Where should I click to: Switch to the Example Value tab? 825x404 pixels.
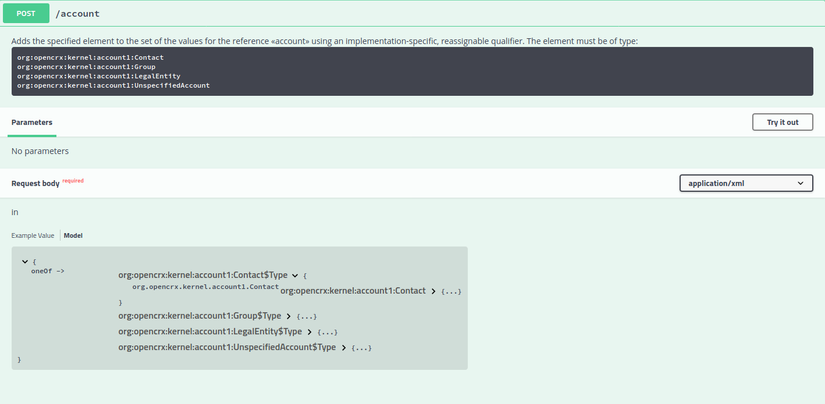coord(32,235)
